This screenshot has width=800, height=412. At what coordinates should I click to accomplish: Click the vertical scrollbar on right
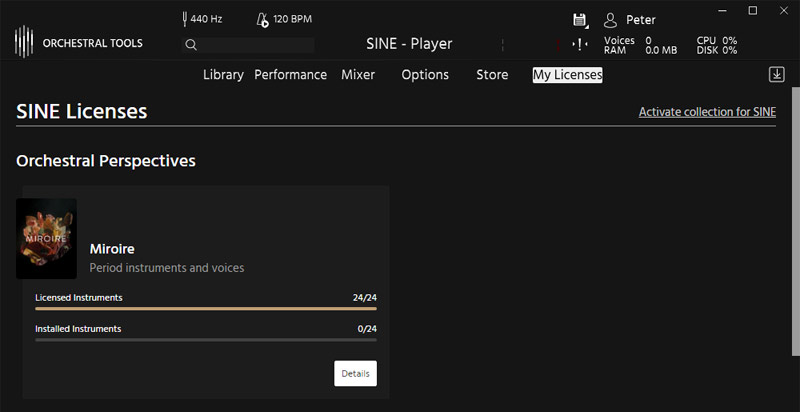(x=795, y=221)
